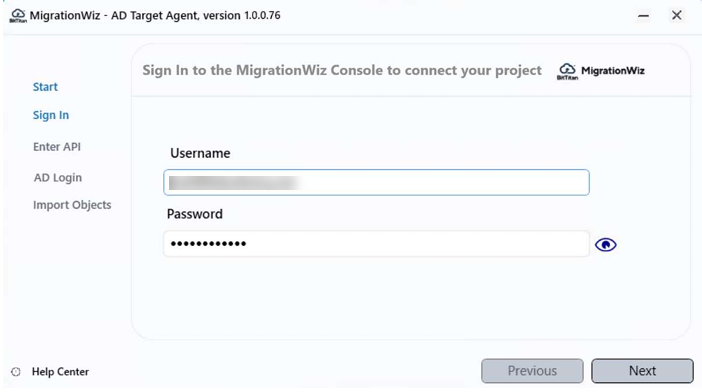
Task: Open the AD Login step
Action: [58, 178]
